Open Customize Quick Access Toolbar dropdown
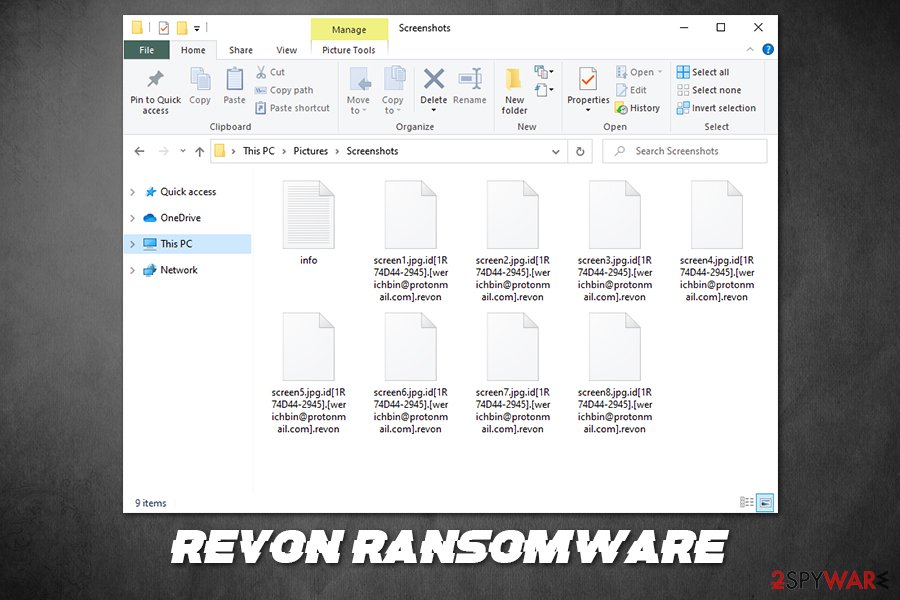Image resolution: width=900 pixels, height=600 pixels. point(197,28)
